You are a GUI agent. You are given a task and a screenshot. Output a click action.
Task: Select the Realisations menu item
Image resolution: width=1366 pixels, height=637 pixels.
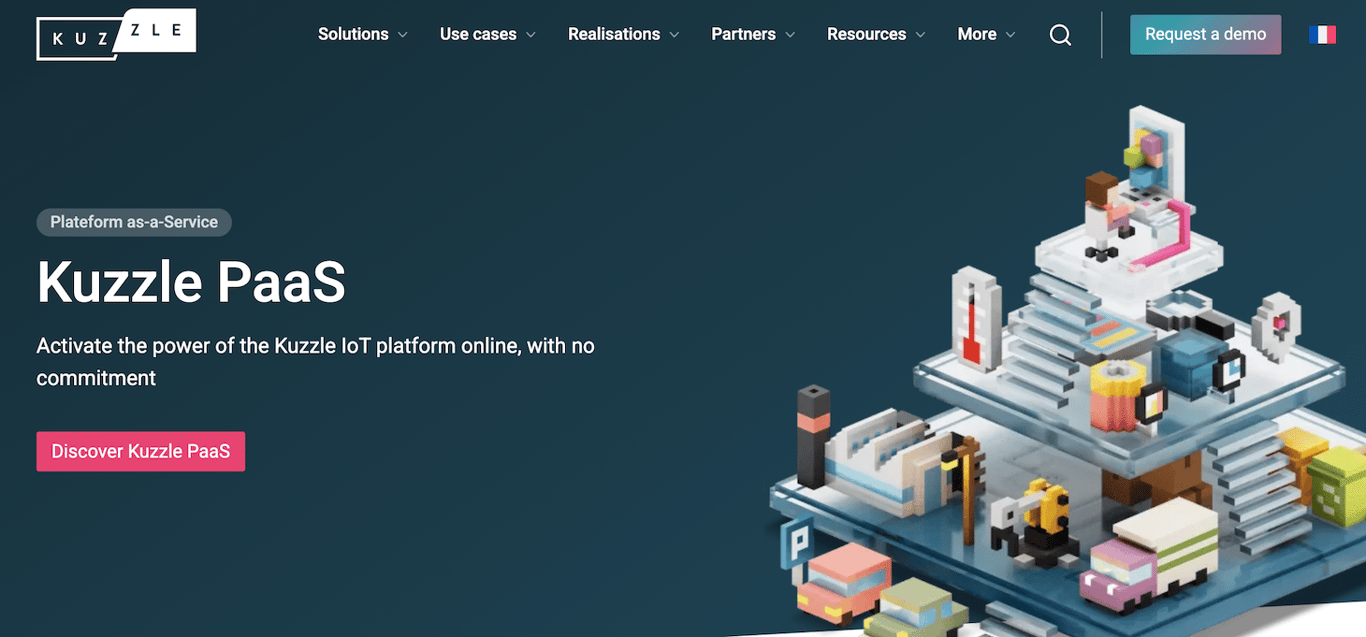(x=613, y=34)
